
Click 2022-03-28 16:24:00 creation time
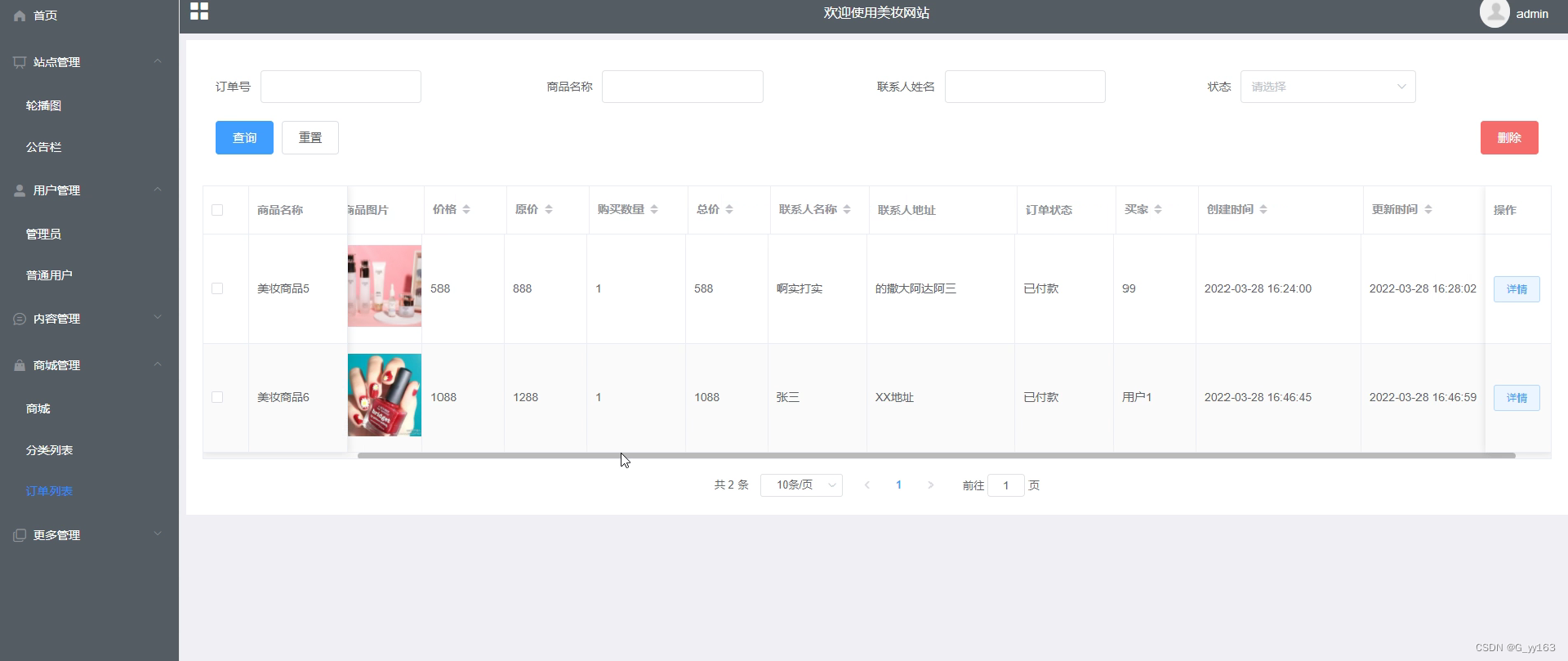(x=1258, y=288)
